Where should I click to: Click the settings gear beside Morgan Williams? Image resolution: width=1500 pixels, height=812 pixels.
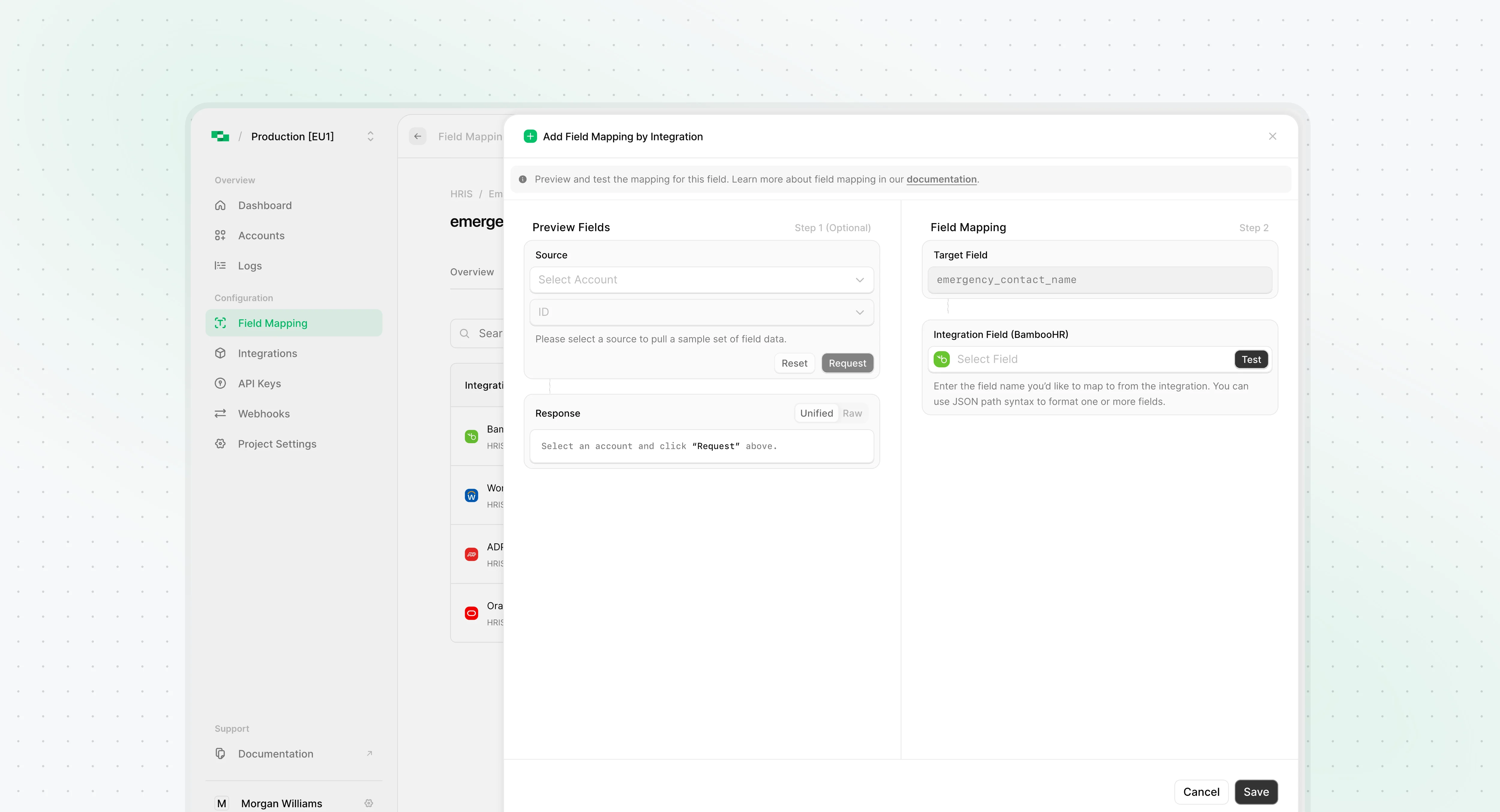(369, 803)
